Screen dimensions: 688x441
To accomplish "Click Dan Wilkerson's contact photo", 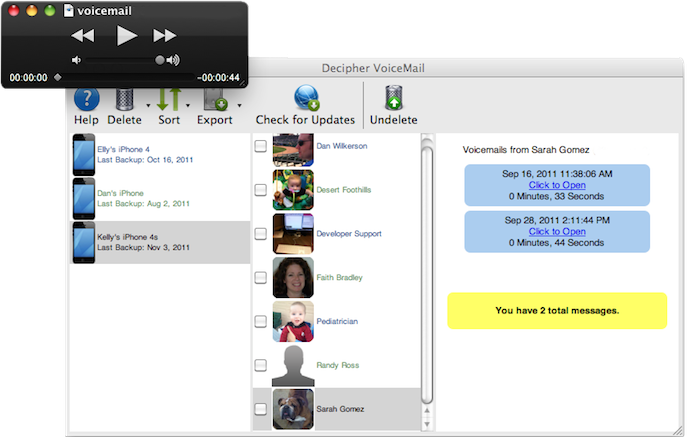I will pyautogui.click(x=293, y=150).
